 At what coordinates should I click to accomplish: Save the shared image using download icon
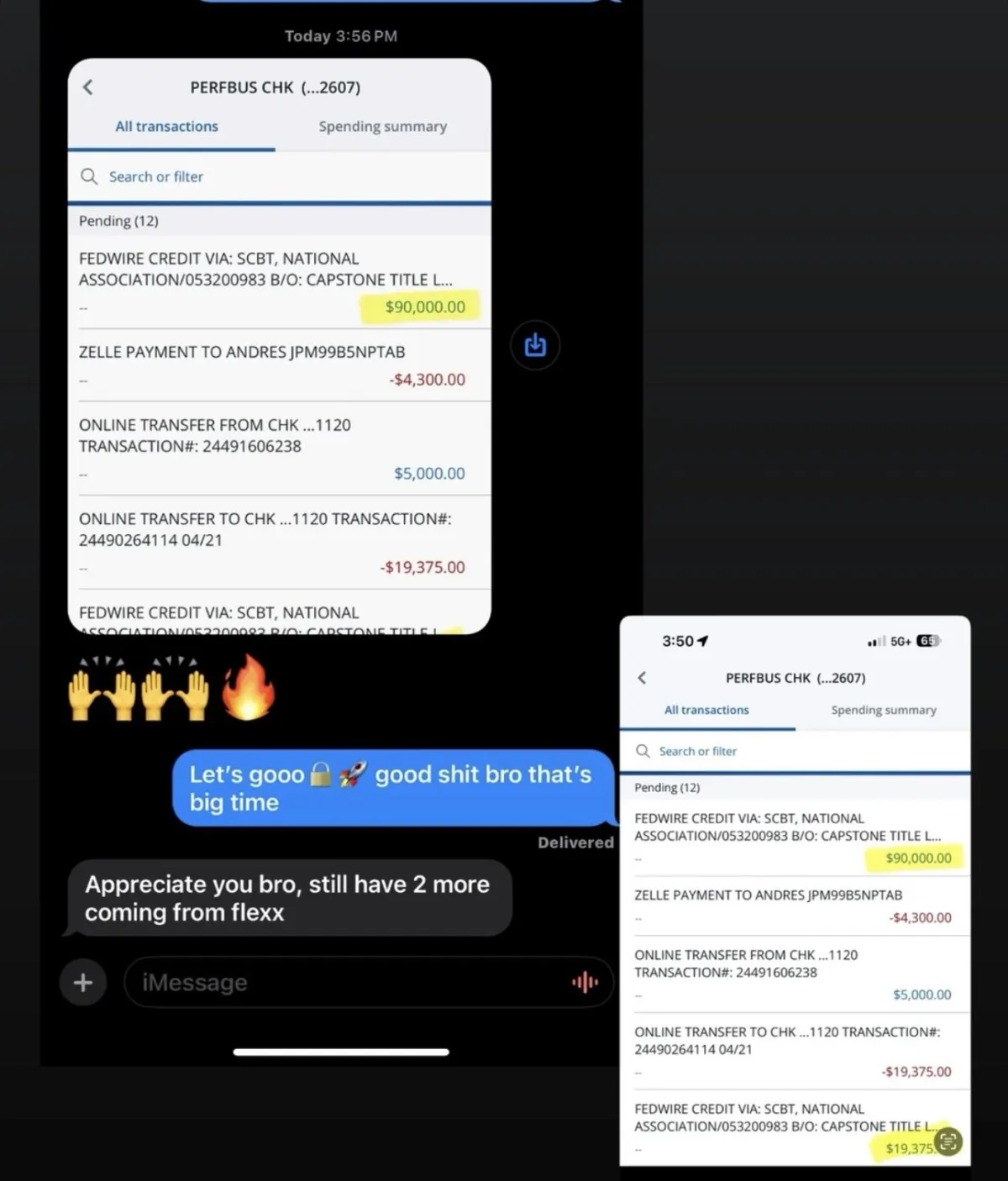point(535,345)
